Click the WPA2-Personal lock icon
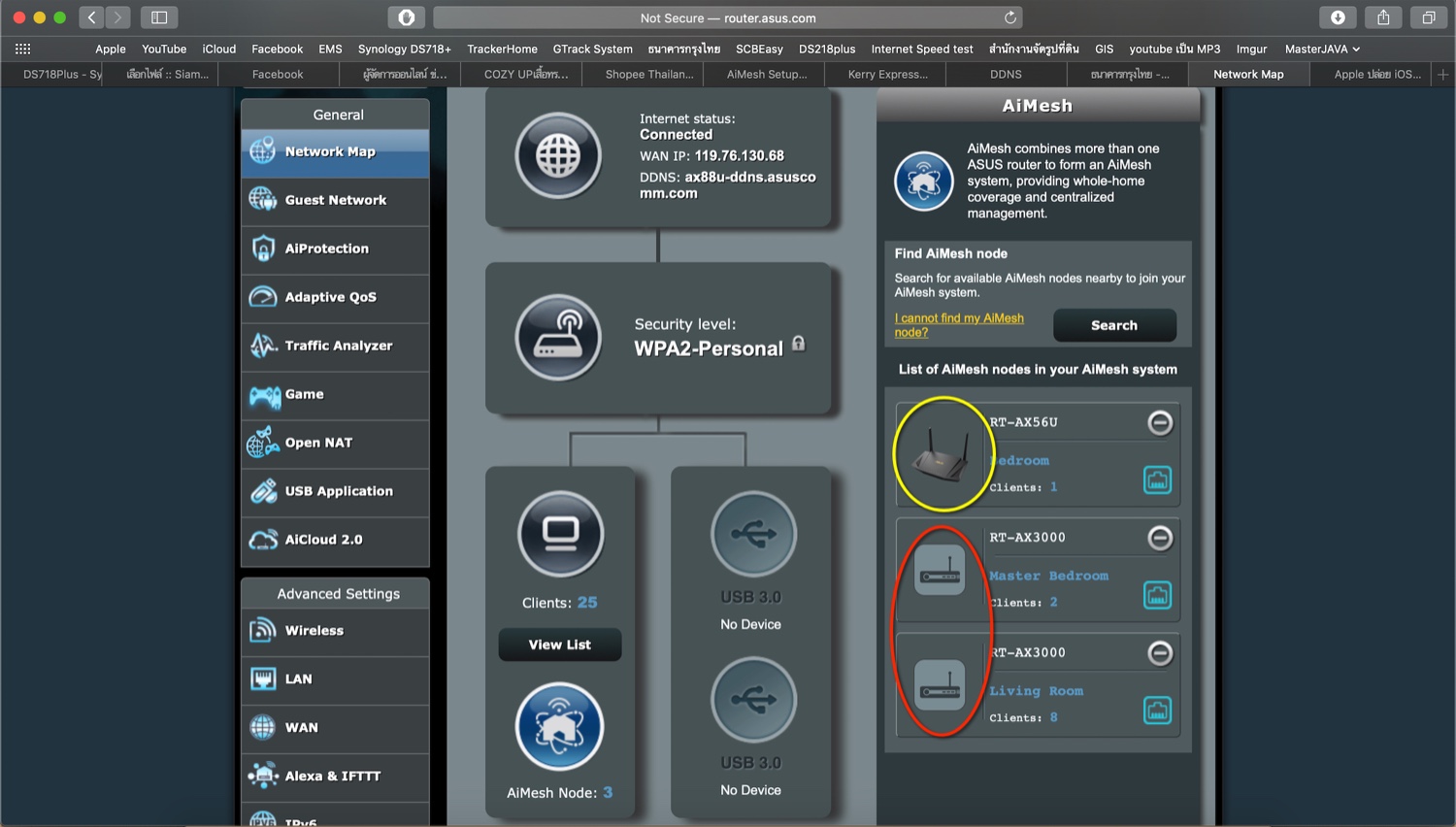Viewport: 1456px width, 827px height. coord(798,343)
